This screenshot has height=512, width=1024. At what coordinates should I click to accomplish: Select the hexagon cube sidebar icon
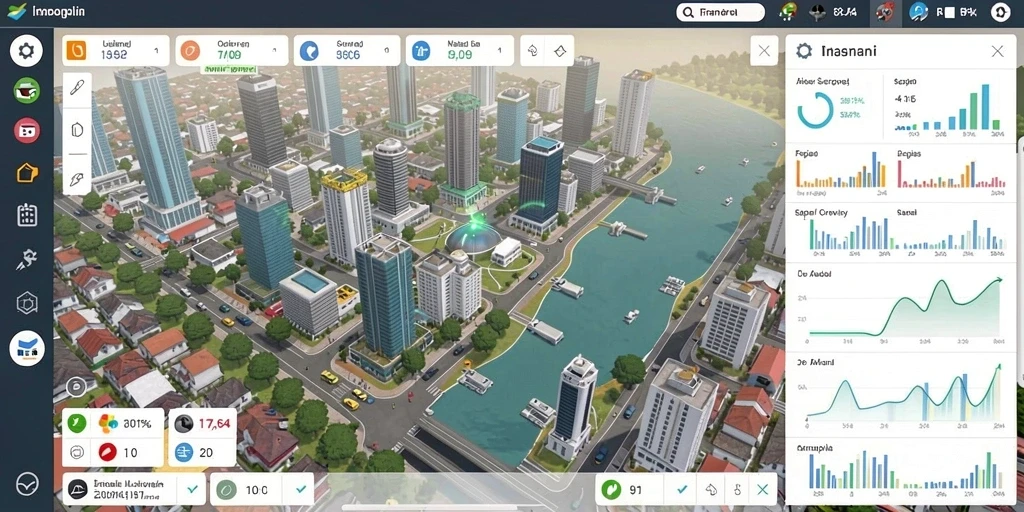click(27, 303)
